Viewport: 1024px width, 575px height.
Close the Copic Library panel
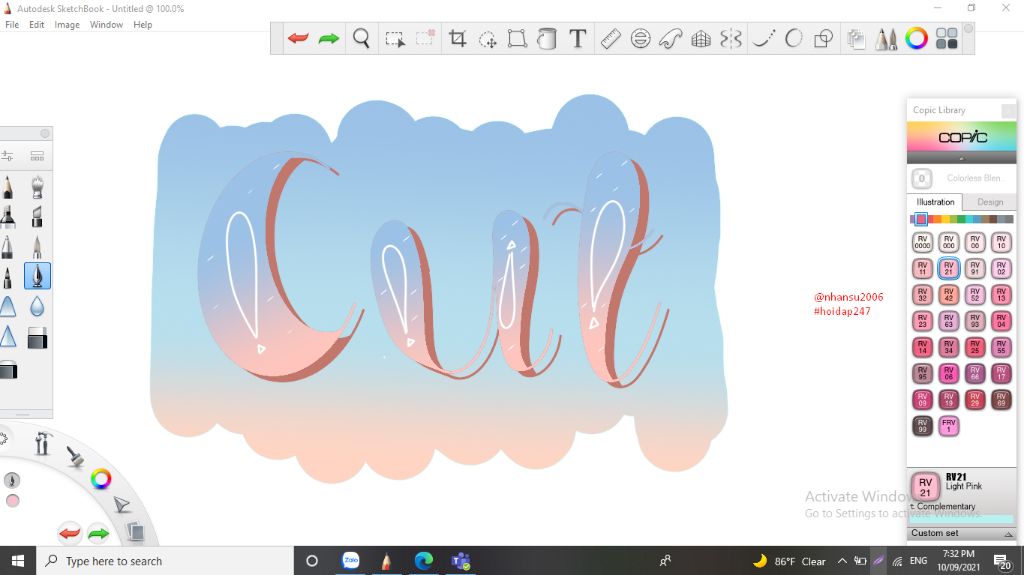click(x=1008, y=111)
